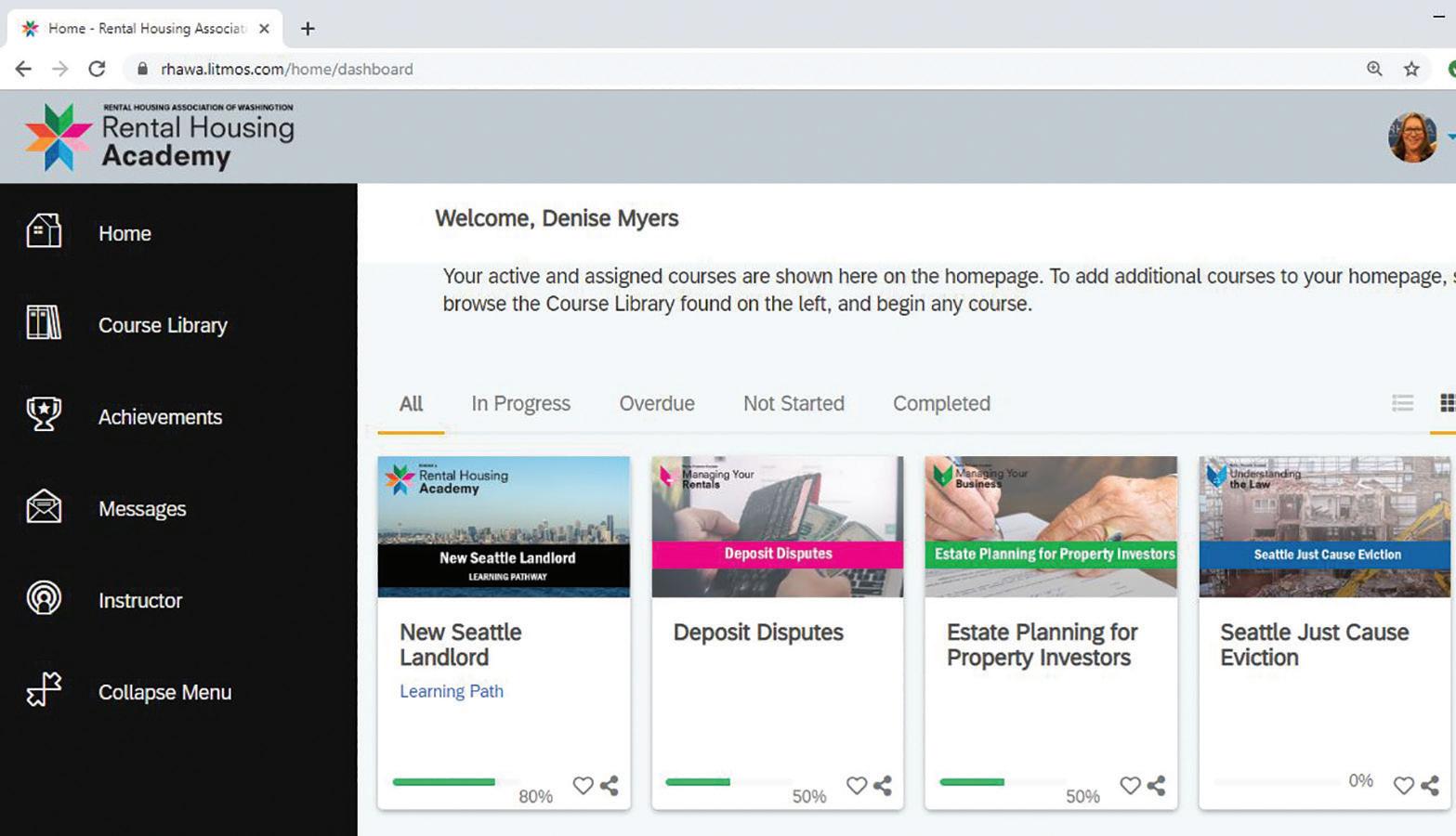
Task: Click the Instructor broadcast icon
Action: (x=44, y=598)
